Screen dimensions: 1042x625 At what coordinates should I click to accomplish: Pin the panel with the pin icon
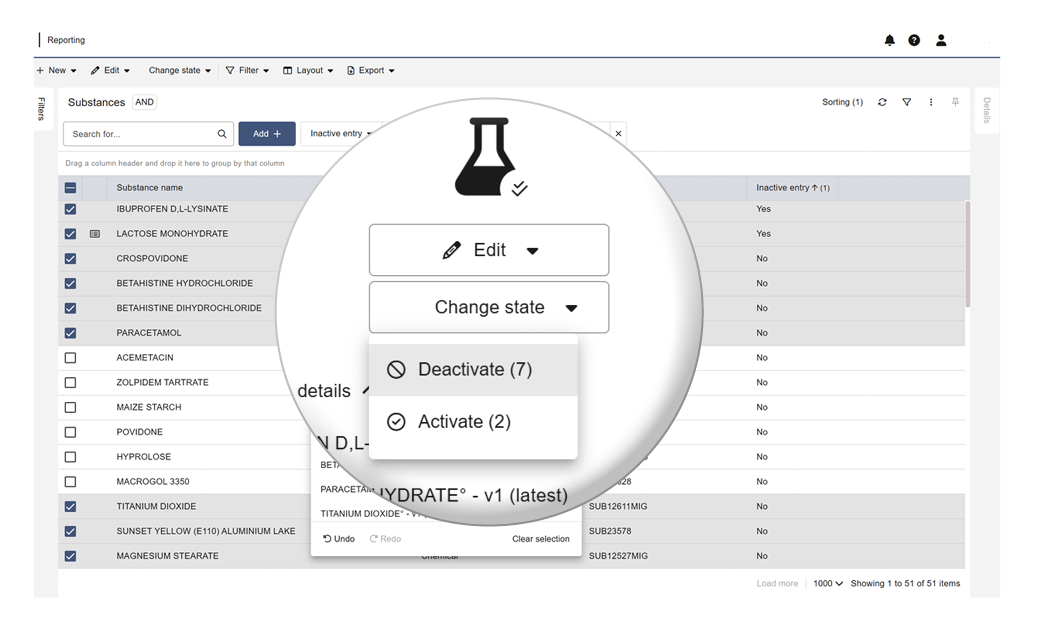pos(955,102)
